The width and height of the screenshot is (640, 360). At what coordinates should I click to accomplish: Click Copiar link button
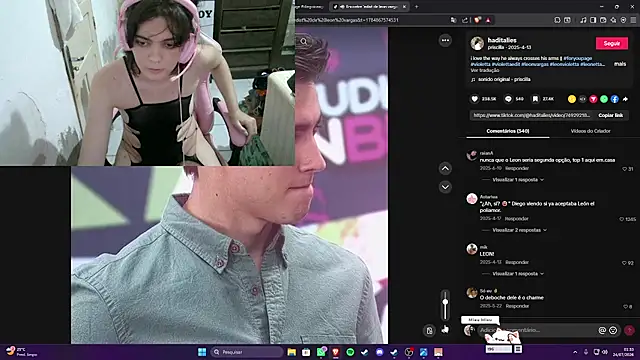tap(610, 116)
